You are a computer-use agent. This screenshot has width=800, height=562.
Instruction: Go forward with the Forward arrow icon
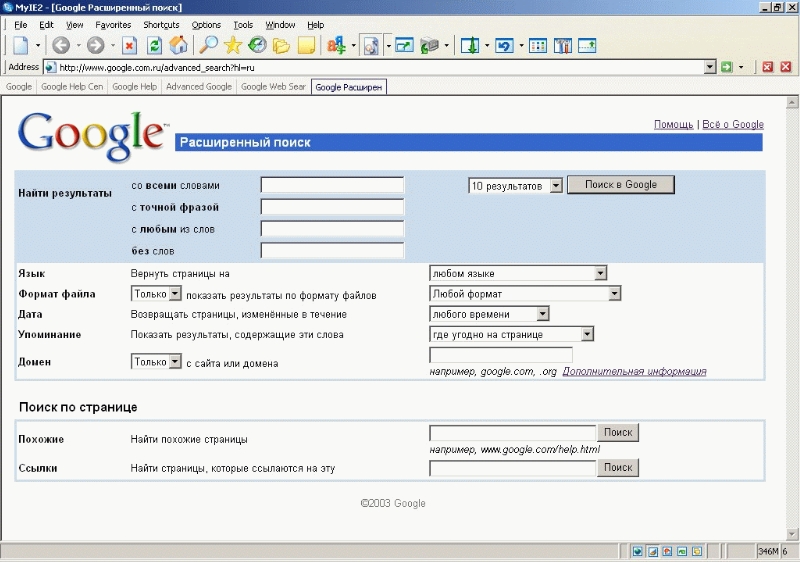coord(95,45)
